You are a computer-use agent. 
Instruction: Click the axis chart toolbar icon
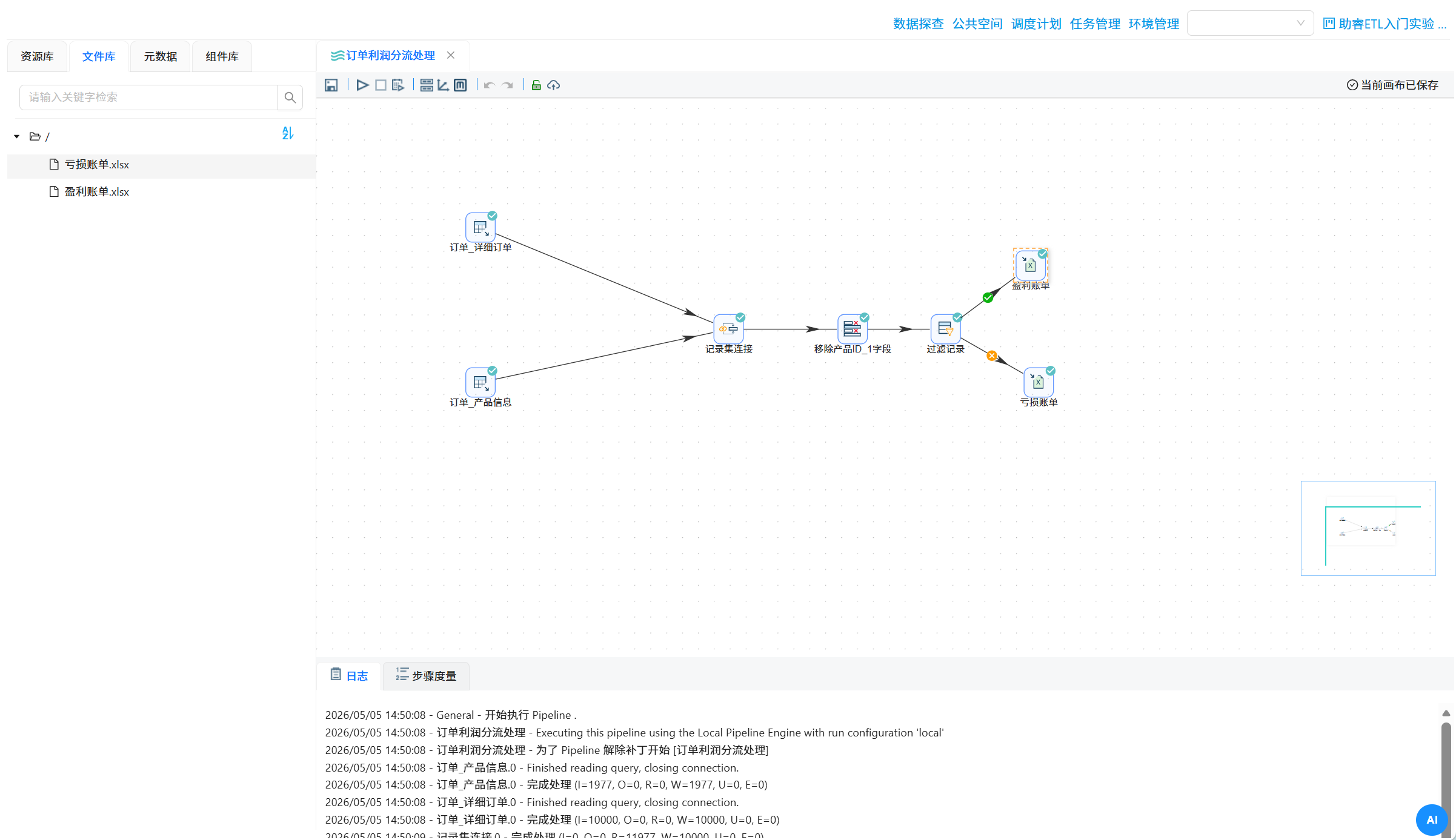click(444, 85)
